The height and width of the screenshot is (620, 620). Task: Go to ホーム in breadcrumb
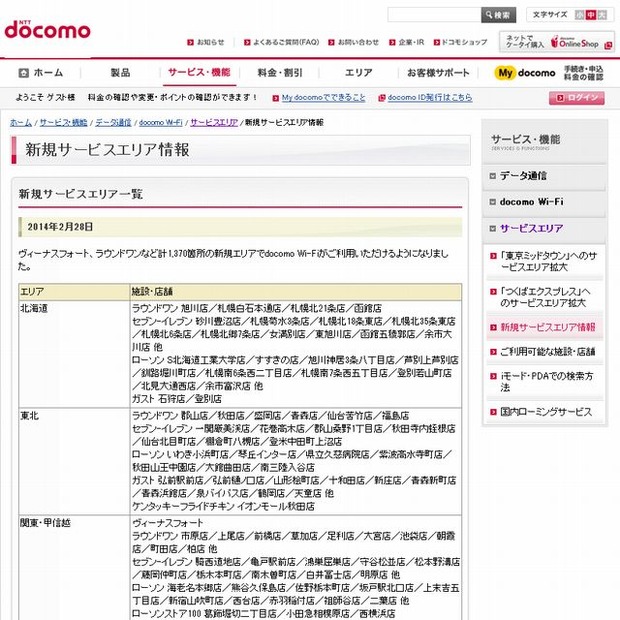tap(21, 123)
